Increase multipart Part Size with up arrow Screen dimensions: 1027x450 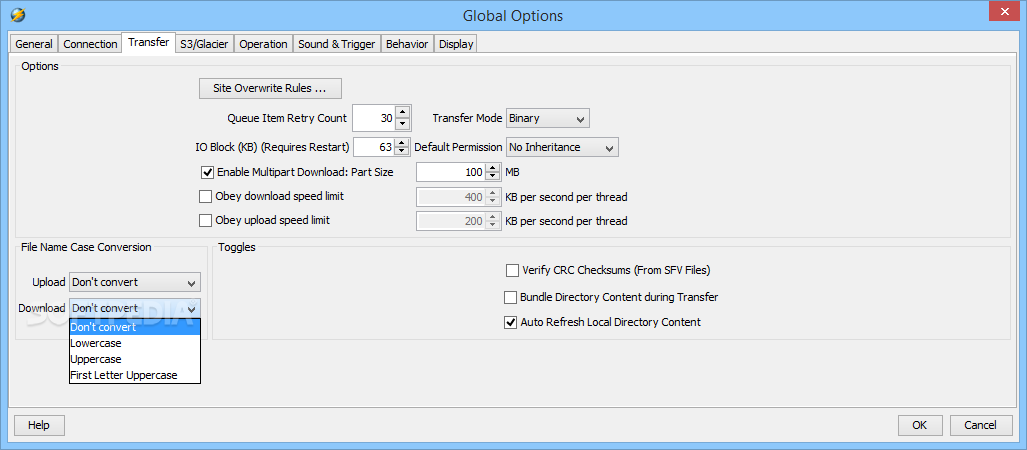click(492, 167)
